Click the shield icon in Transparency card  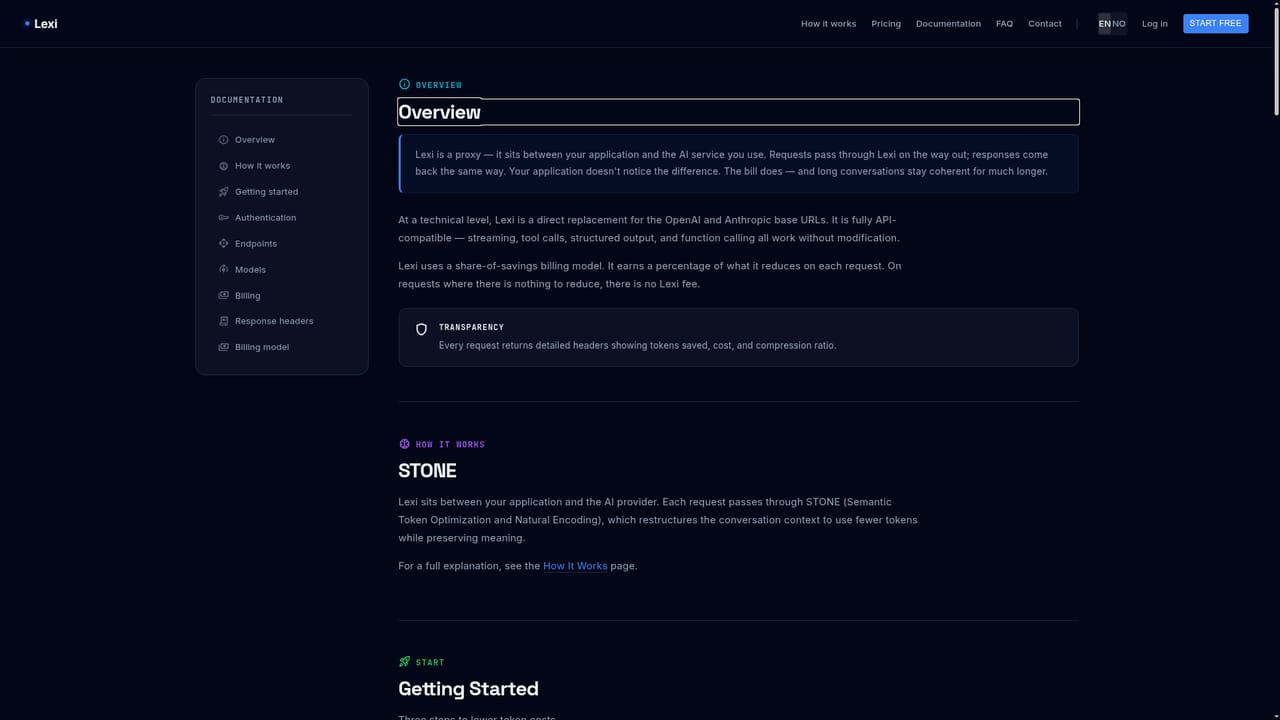point(421,329)
